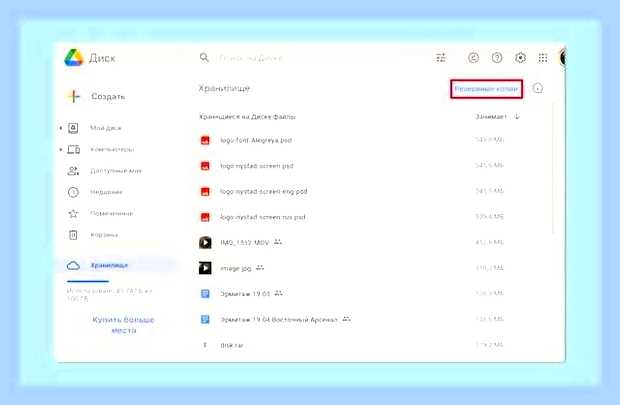Open the offline ready status icon
This screenshot has height=405, width=620.
click(473, 58)
